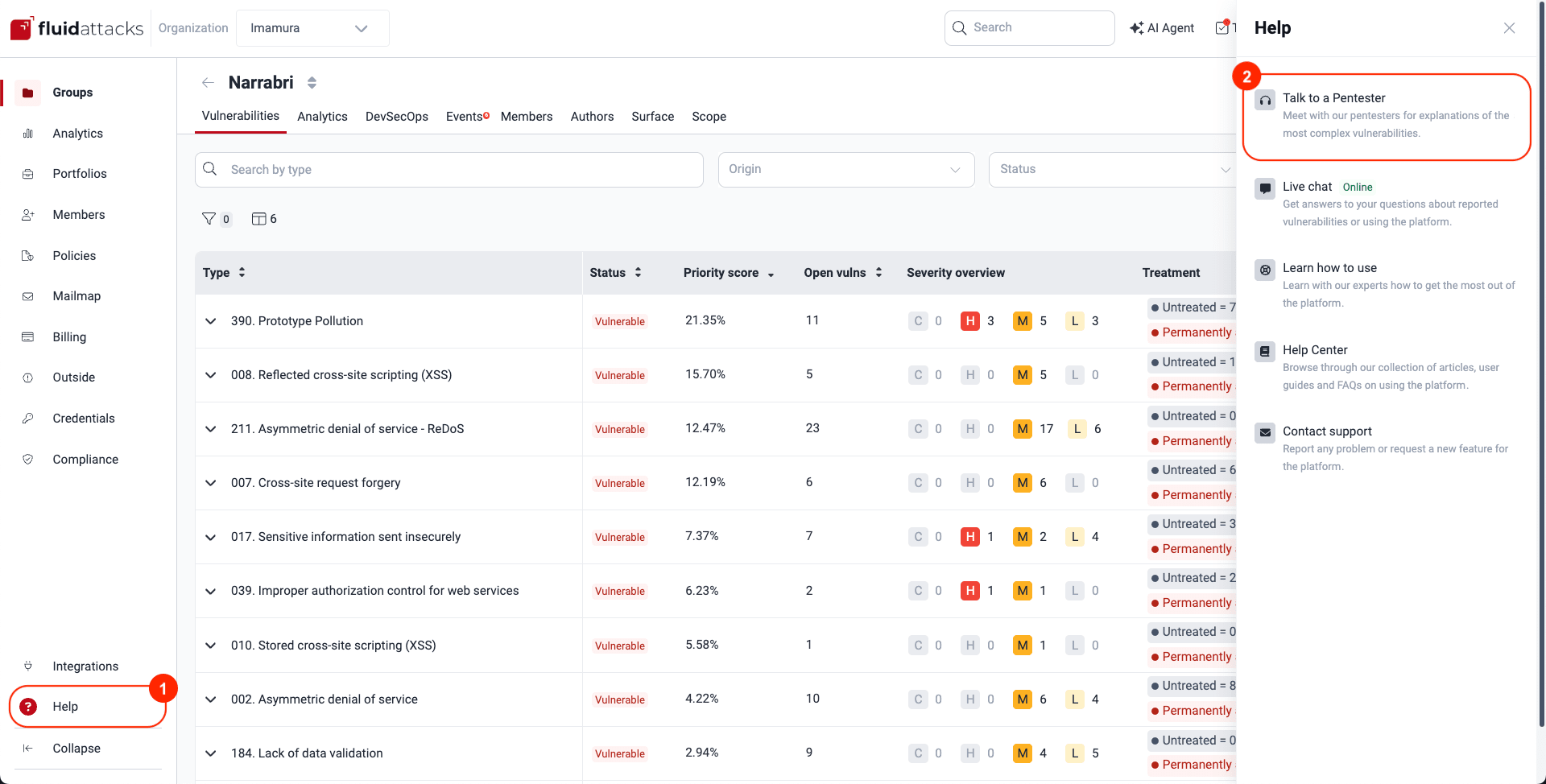Sort by the Status column header
This screenshot has width=1546, height=784.
coord(615,273)
